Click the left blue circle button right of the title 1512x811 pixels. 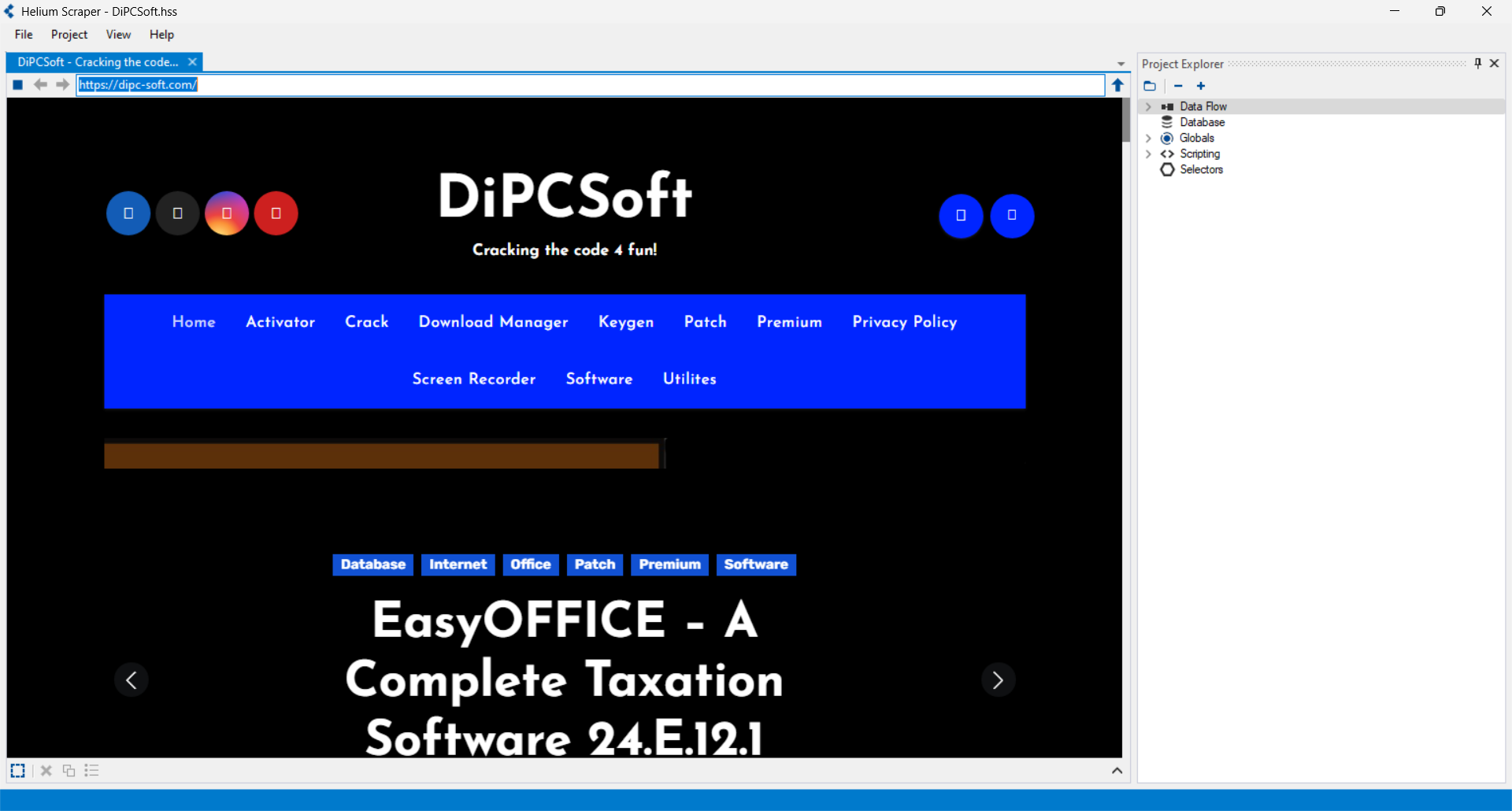961,216
